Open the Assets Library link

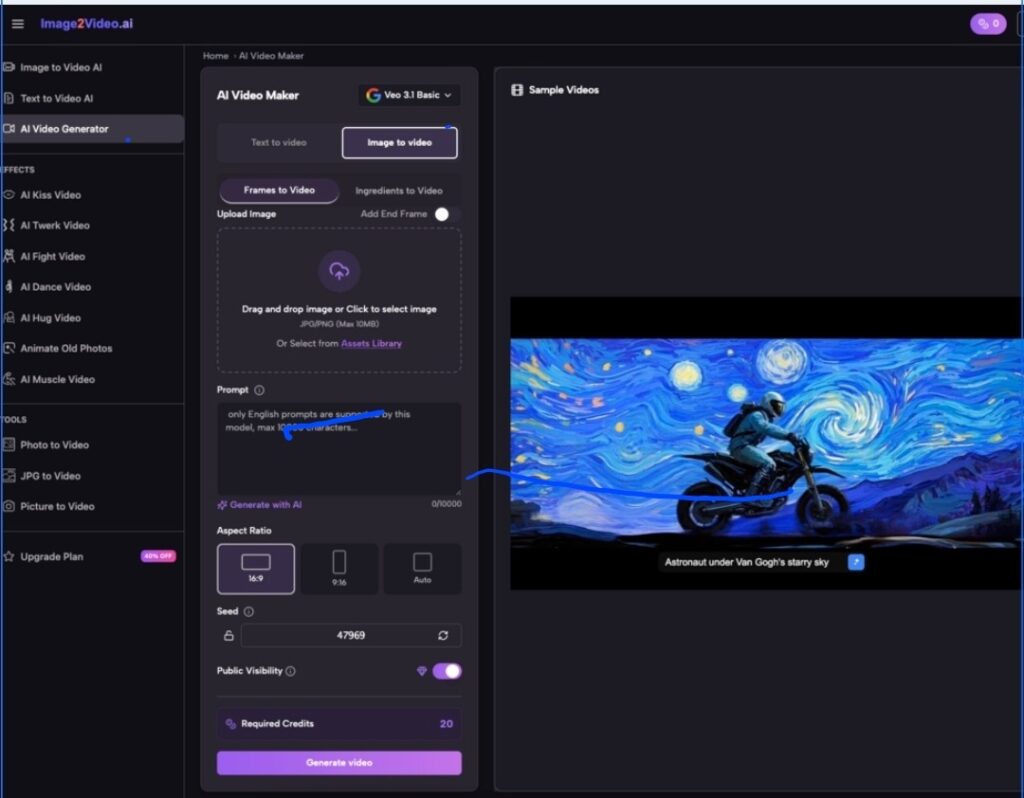coord(372,344)
